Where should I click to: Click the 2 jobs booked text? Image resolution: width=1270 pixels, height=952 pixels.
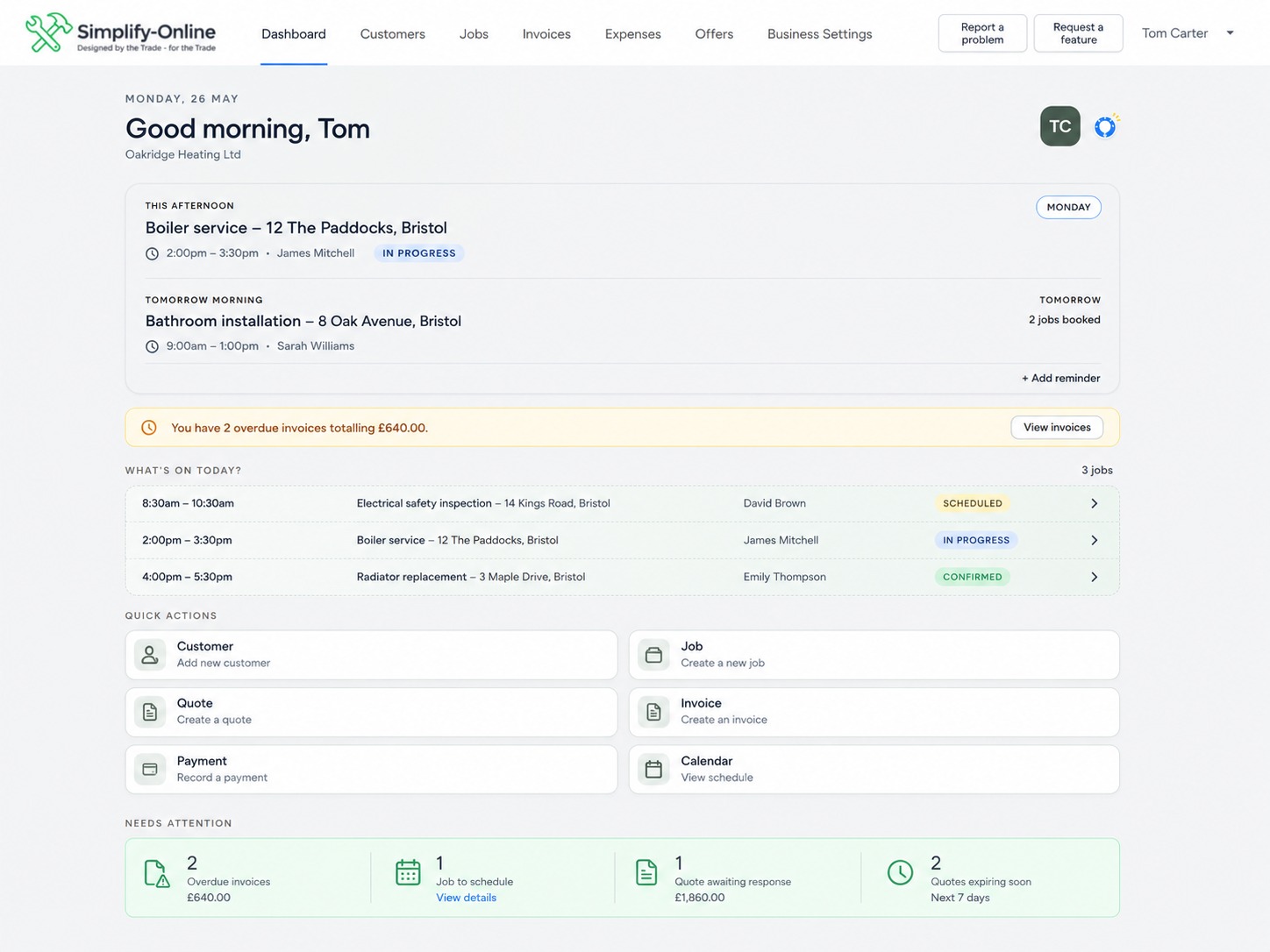pos(1064,320)
